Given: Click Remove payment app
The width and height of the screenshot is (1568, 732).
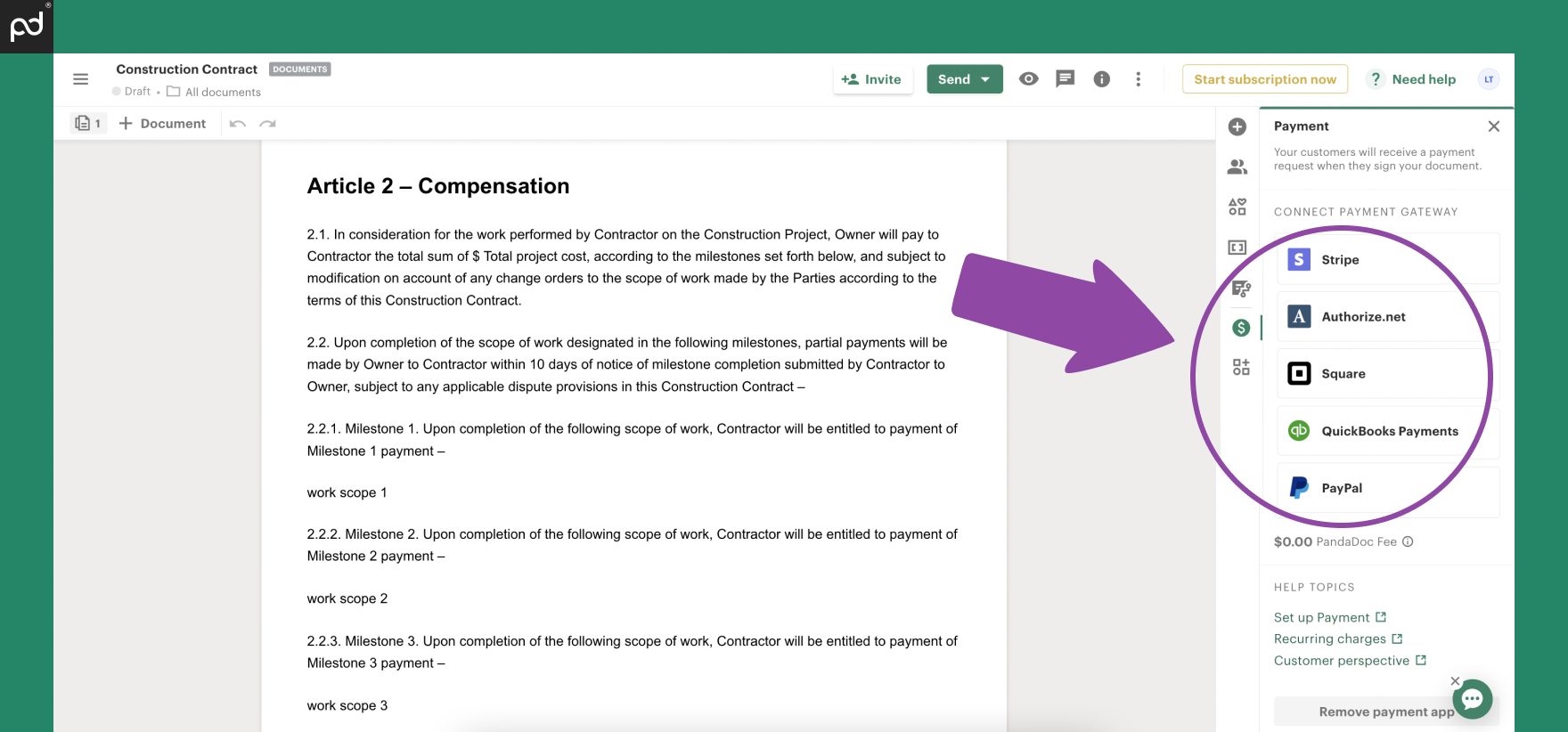Looking at the screenshot, I should click(1386, 712).
